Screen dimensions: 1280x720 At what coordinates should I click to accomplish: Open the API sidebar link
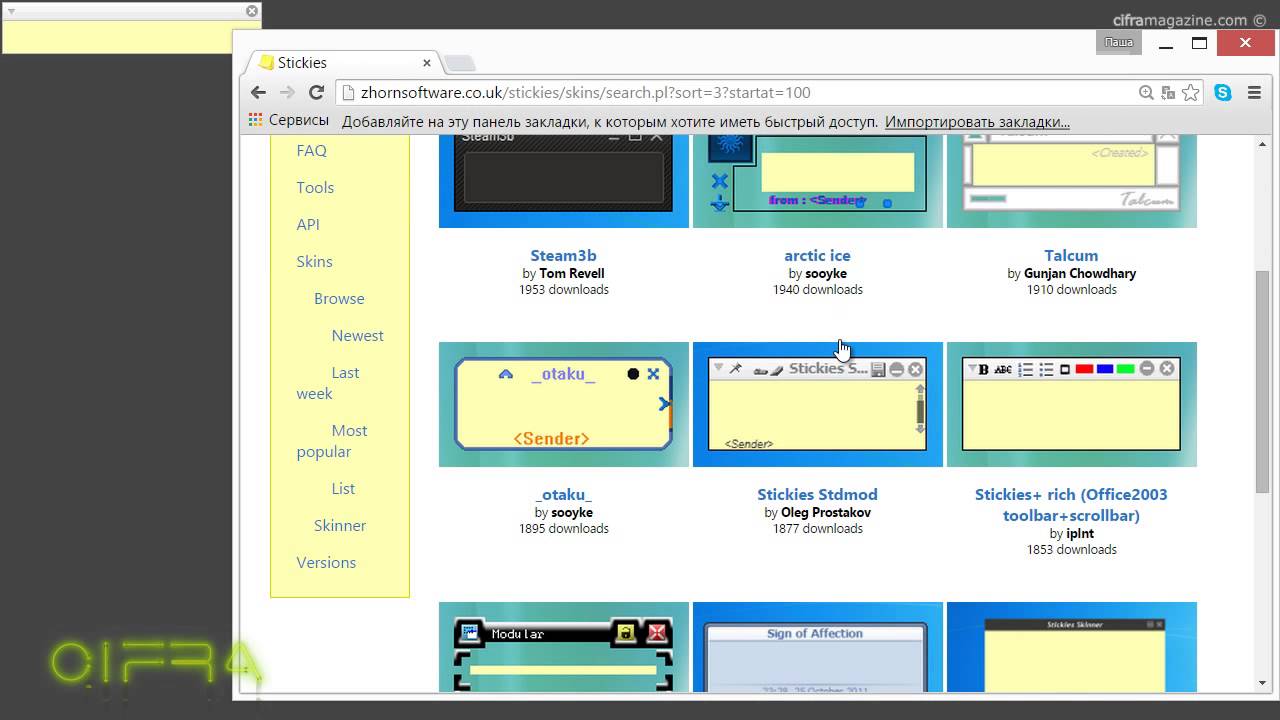[308, 224]
